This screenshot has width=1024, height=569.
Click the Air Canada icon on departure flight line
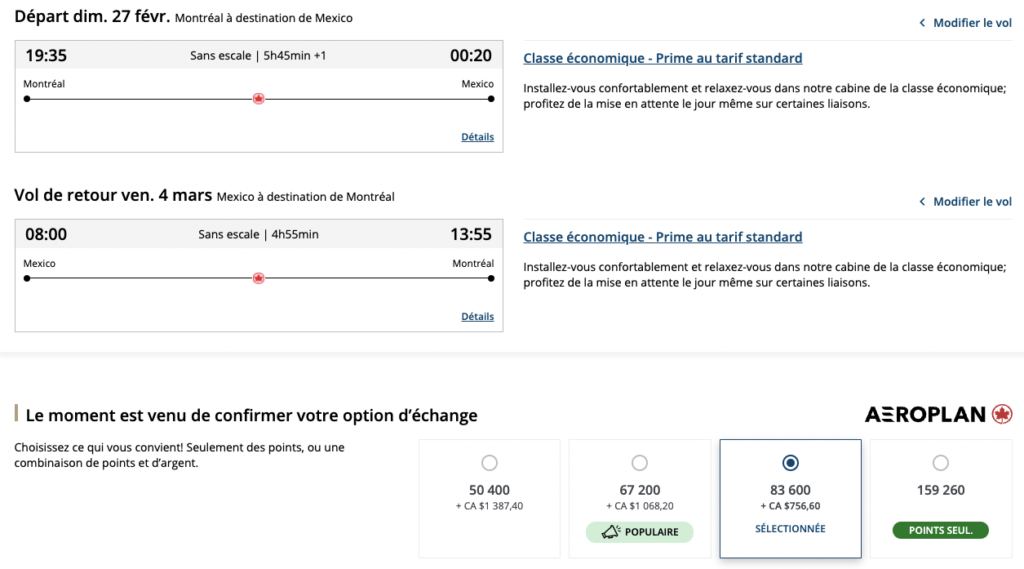[x=259, y=99]
